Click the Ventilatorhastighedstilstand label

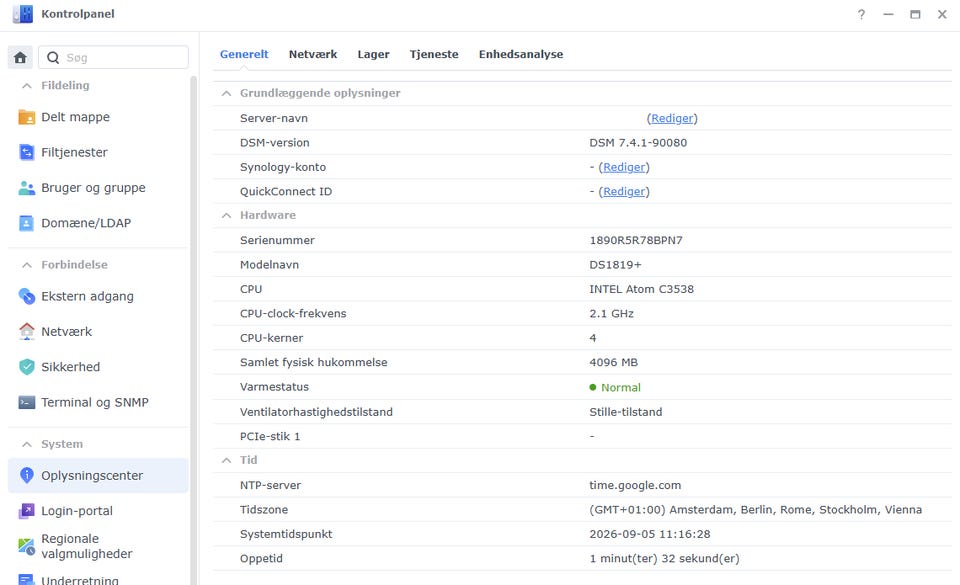pos(317,412)
